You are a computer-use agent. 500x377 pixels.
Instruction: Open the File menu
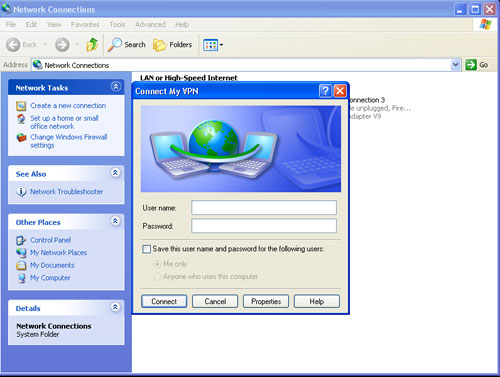11,25
